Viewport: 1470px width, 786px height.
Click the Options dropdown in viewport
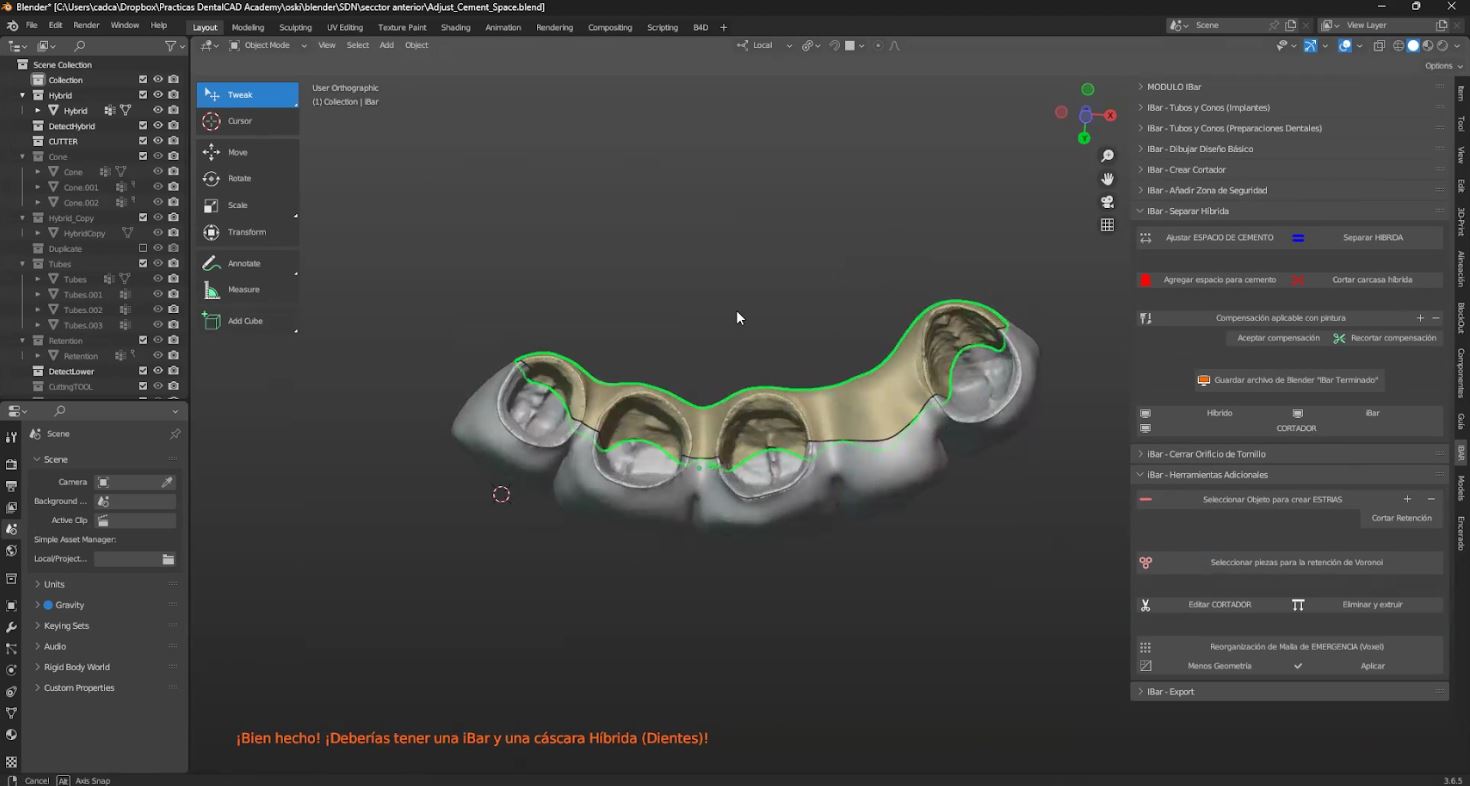(x=1444, y=66)
